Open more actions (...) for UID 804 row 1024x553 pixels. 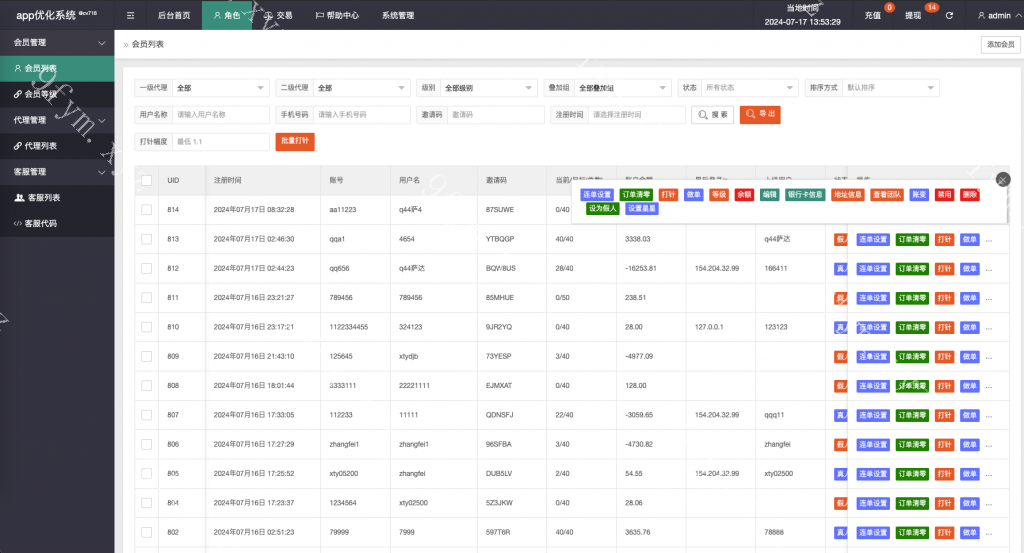[989, 503]
